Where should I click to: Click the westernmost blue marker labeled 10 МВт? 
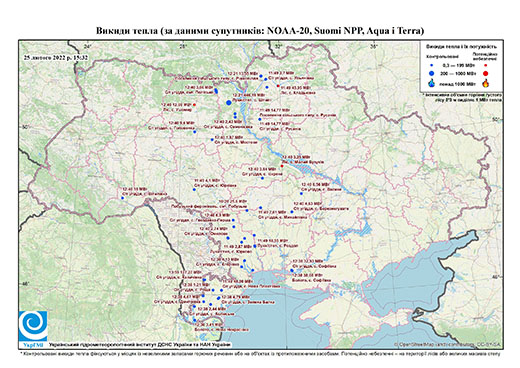coord(123,198)
